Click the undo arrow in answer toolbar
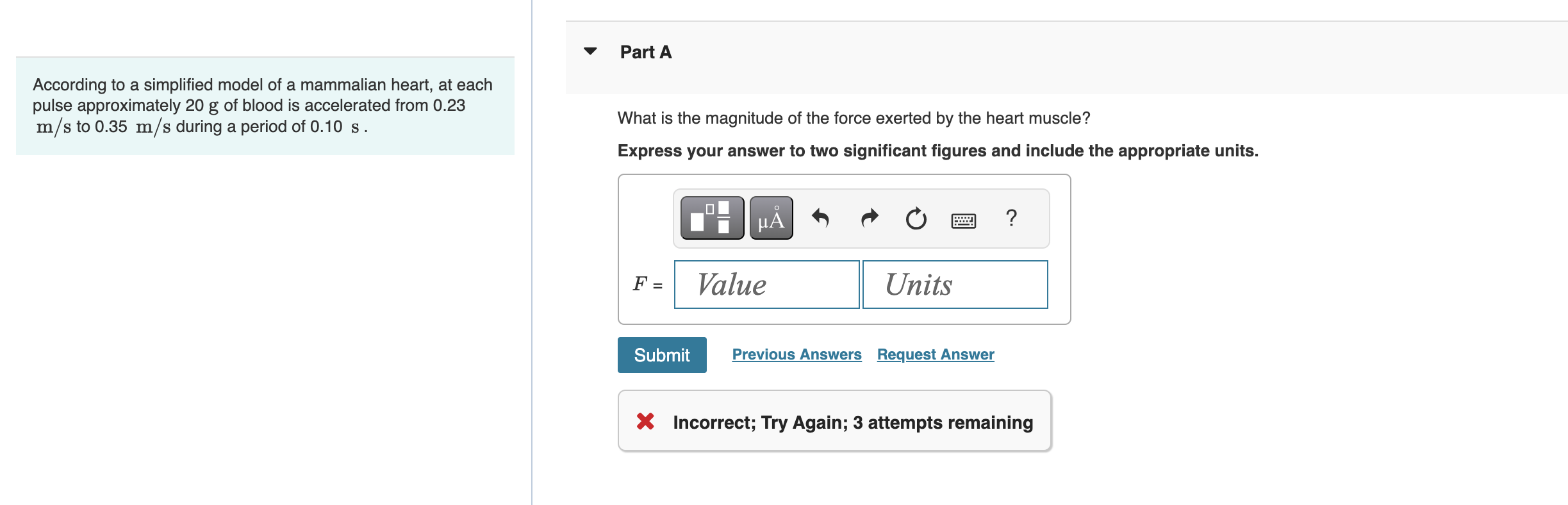The height and width of the screenshot is (505, 1568). pos(822,218)
